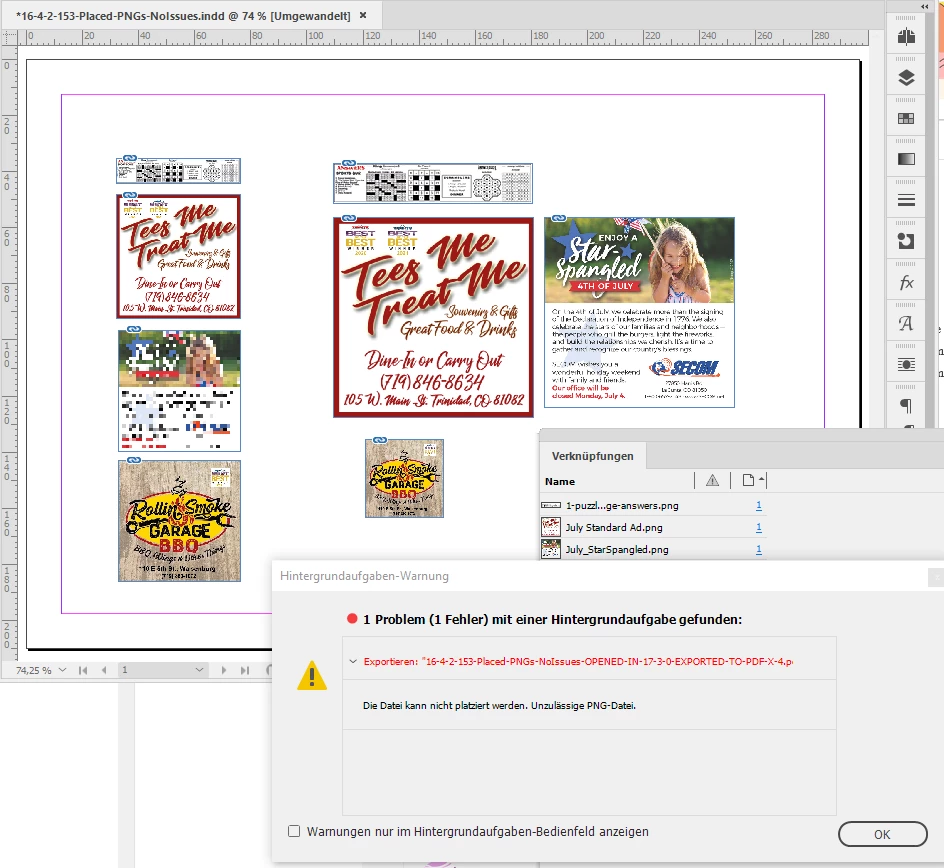Go to next page arrow
The image size is (944, 868).
click(x=224, y=670)
